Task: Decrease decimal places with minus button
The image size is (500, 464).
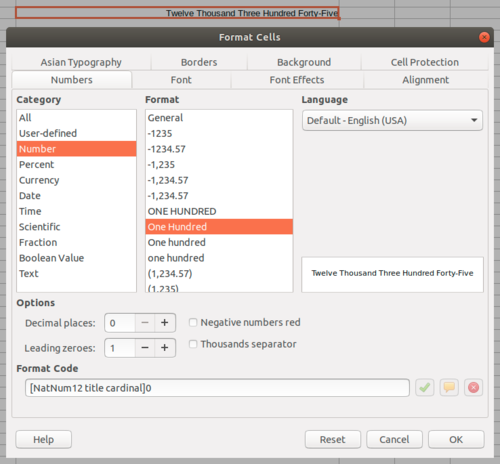Action: click(145, 323)
